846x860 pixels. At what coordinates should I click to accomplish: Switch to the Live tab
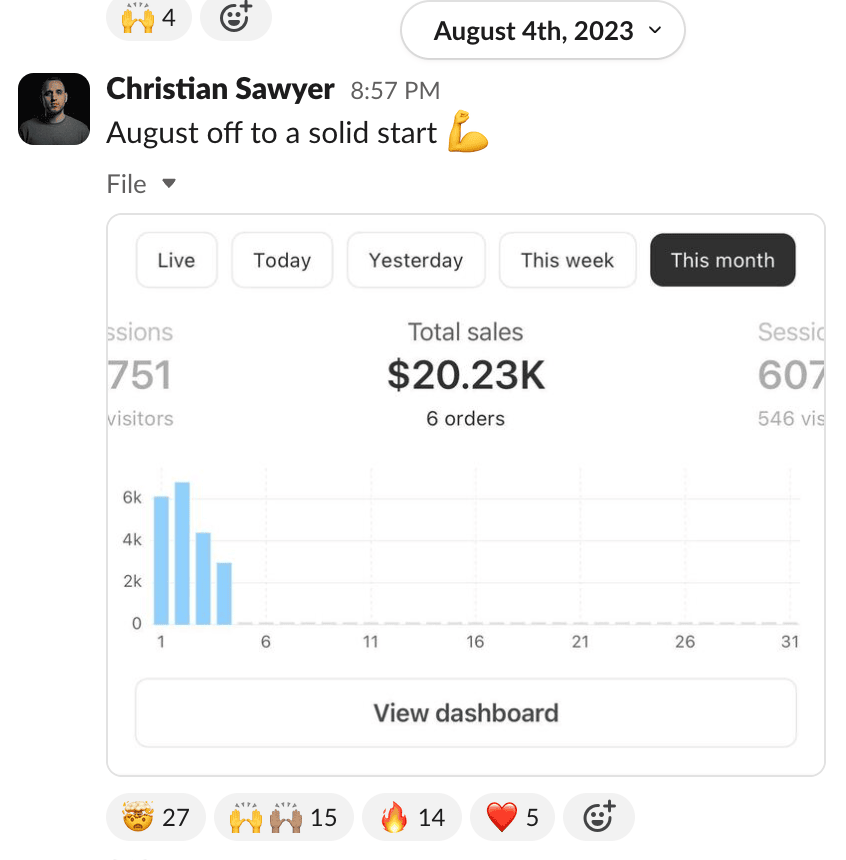[176, 260]
